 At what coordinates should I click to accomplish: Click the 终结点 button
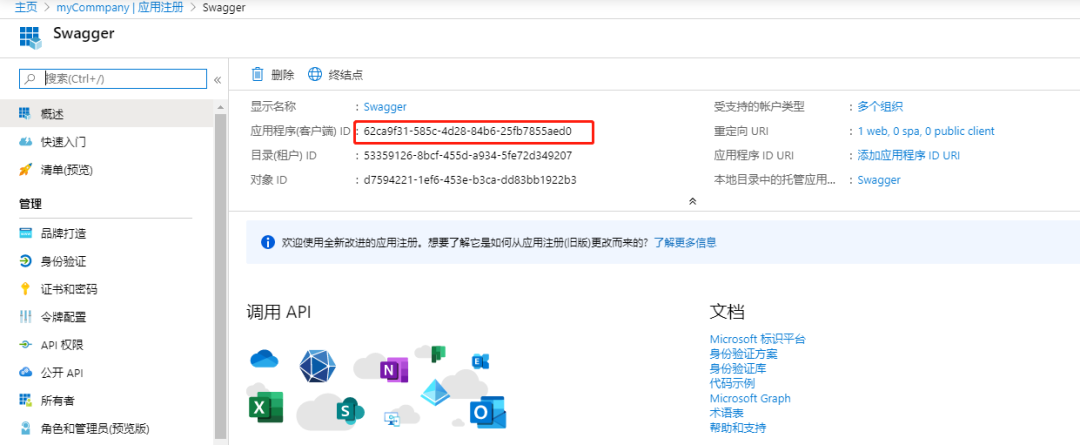click(x=335, y=74)
